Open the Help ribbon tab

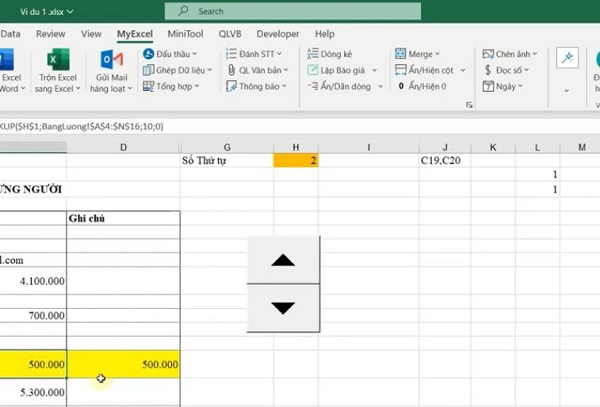point(325,34)
